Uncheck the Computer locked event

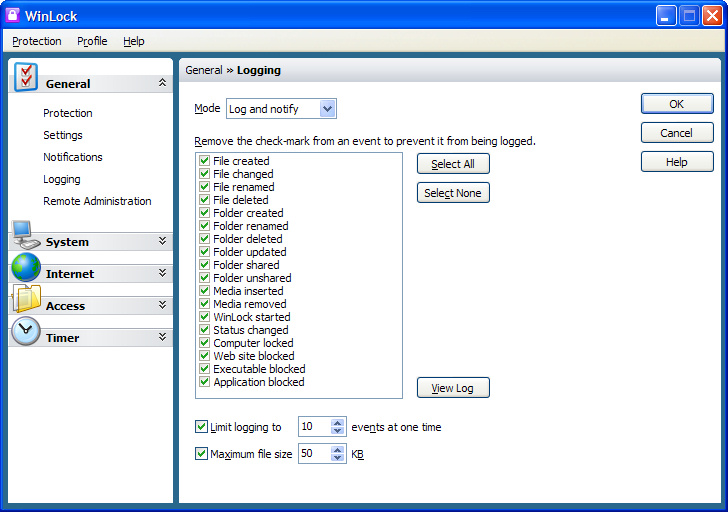point(204,343)
